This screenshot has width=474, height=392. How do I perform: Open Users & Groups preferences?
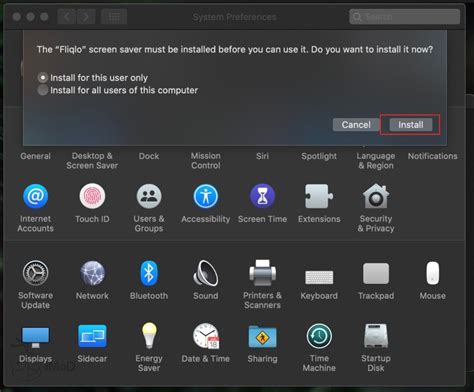click(x=149, y=196)
